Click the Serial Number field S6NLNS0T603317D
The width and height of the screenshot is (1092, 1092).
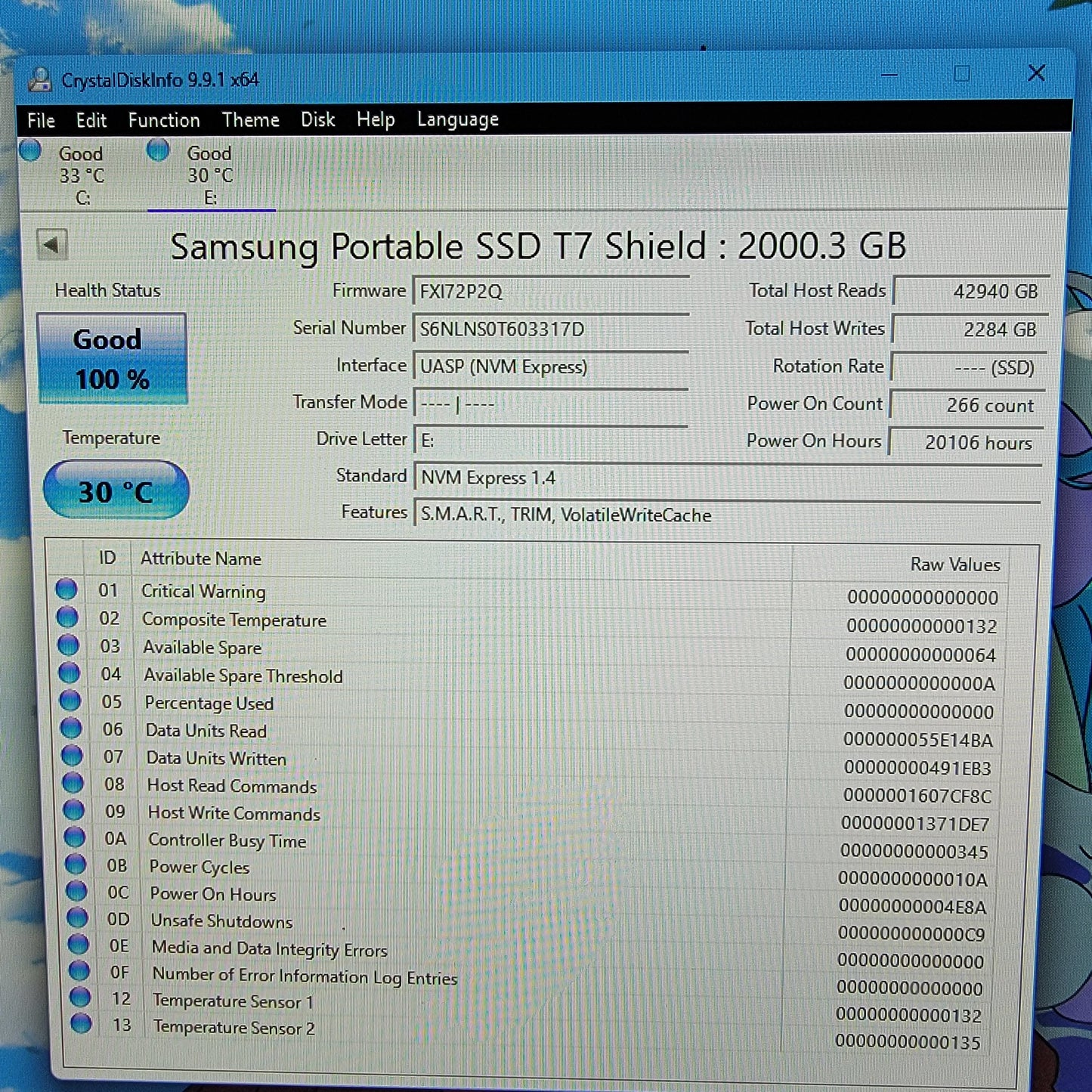(550, 329)
